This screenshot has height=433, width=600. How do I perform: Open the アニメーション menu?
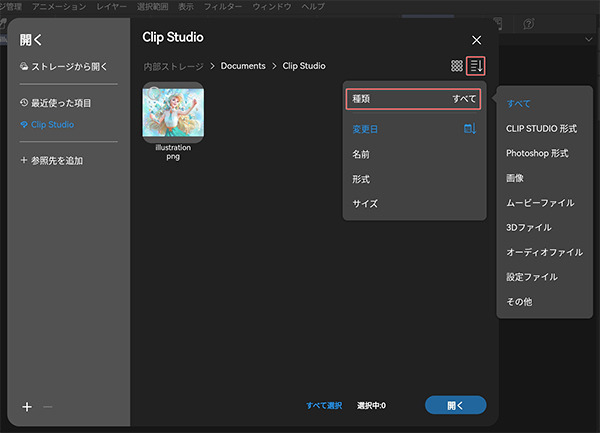tap(59, 7)
